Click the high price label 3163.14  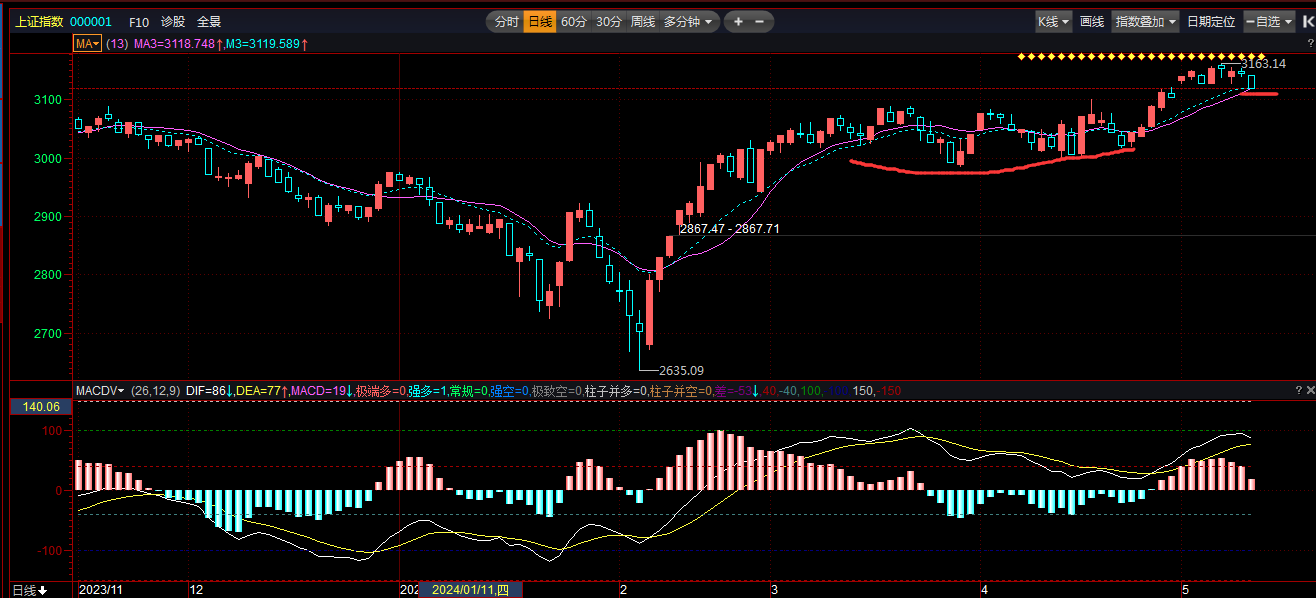click(x=1266, y=64)
